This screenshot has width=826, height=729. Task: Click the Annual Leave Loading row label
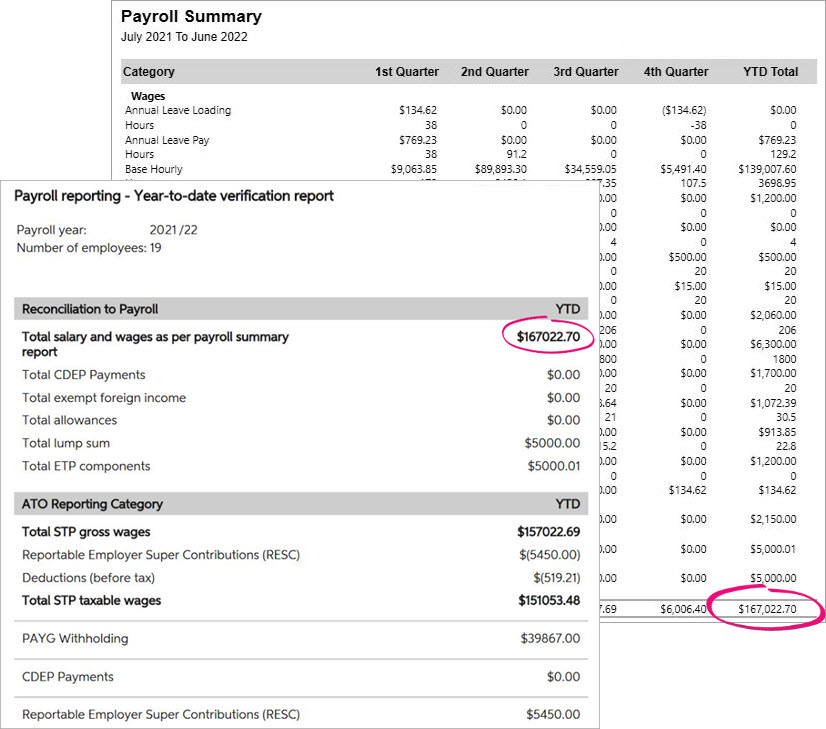[x=178, y=111]
